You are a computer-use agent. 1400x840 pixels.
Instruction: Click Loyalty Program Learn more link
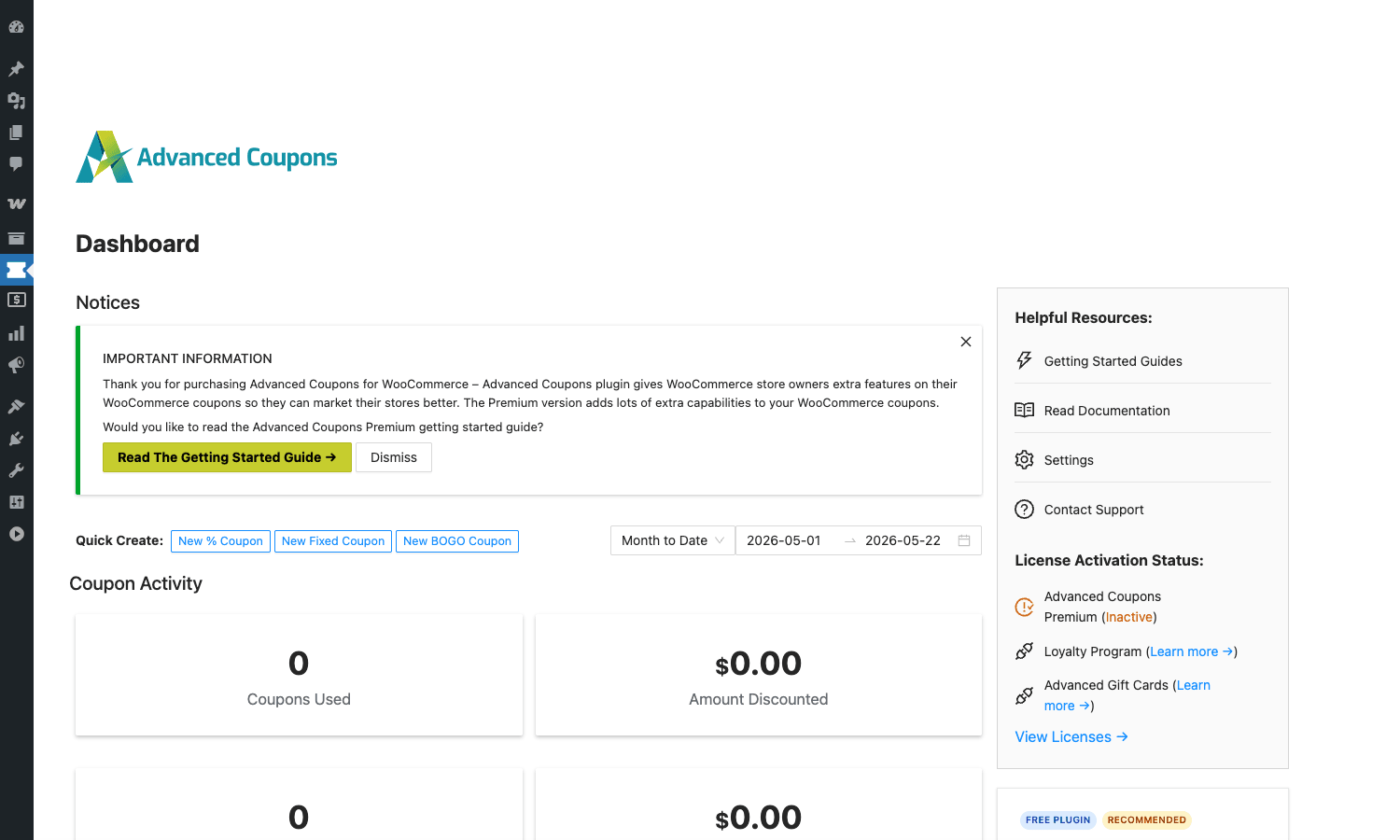click(1192, 651)
